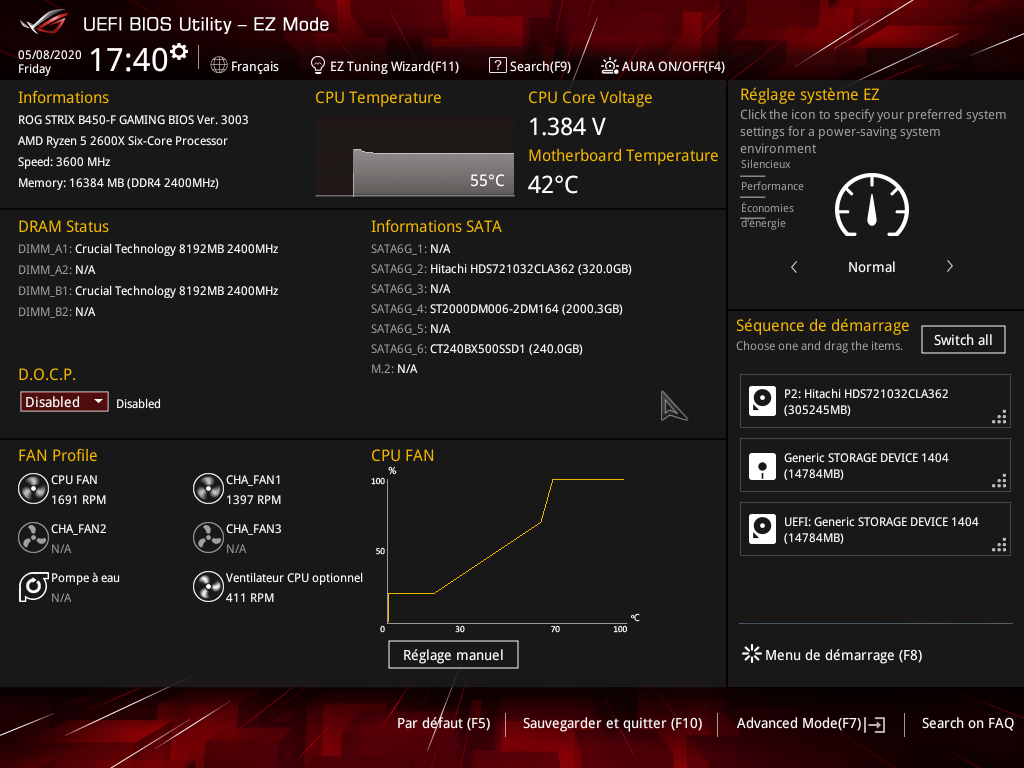The height and width of the screenshot is (768, 1024).
Task: Open EZ Tuning Wizard(F11)
Action: [385, 66]
